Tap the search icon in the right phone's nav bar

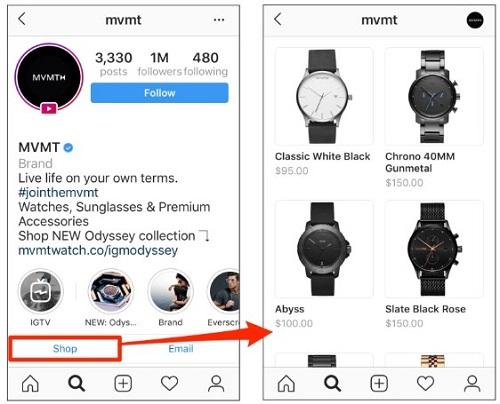pyautogui.click(x=333, y=383)
